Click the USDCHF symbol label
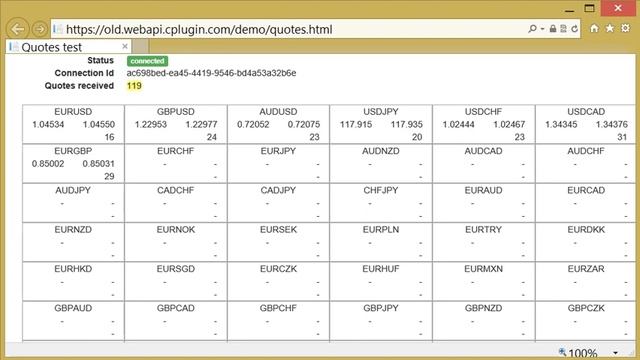Screen dimensions: 640x360 tap(483, 111)
